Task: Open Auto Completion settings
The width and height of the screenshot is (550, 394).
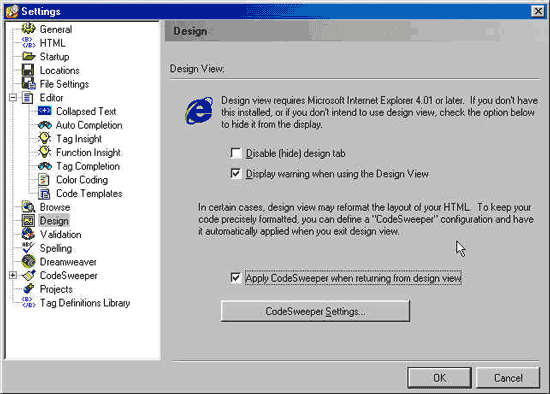Action: 89,125
